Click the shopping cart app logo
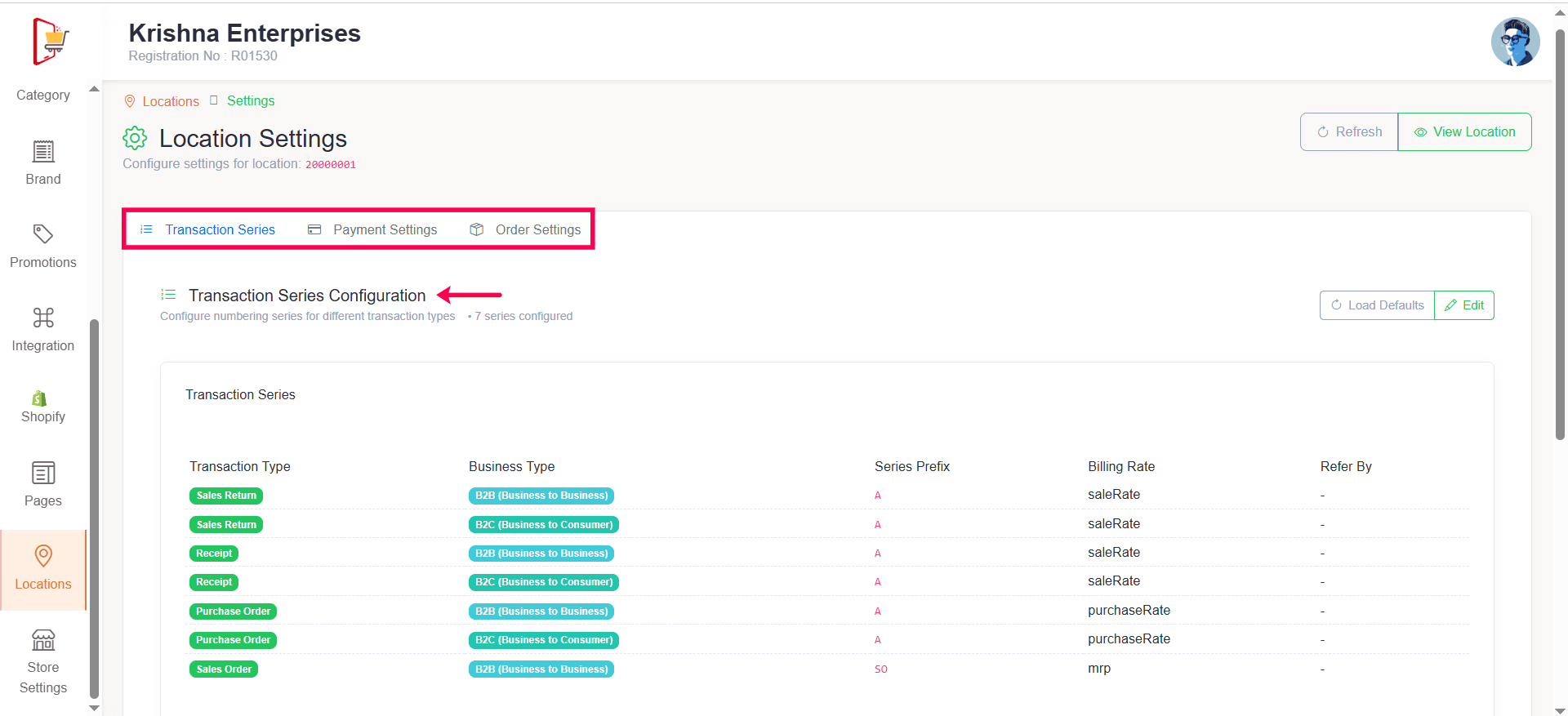Viewport: 1568px width, 716px height. pos(51,41)
